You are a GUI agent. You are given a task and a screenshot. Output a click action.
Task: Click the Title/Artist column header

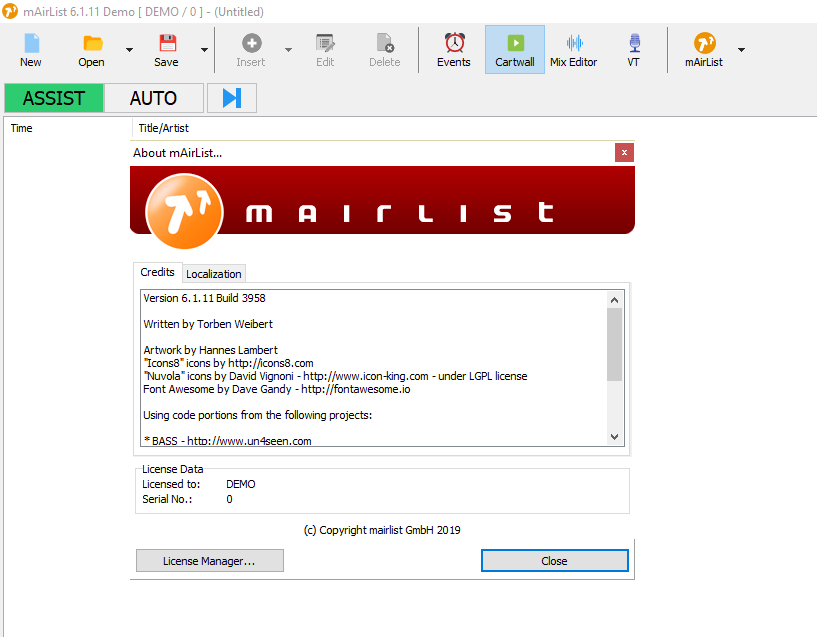[162, 128]
